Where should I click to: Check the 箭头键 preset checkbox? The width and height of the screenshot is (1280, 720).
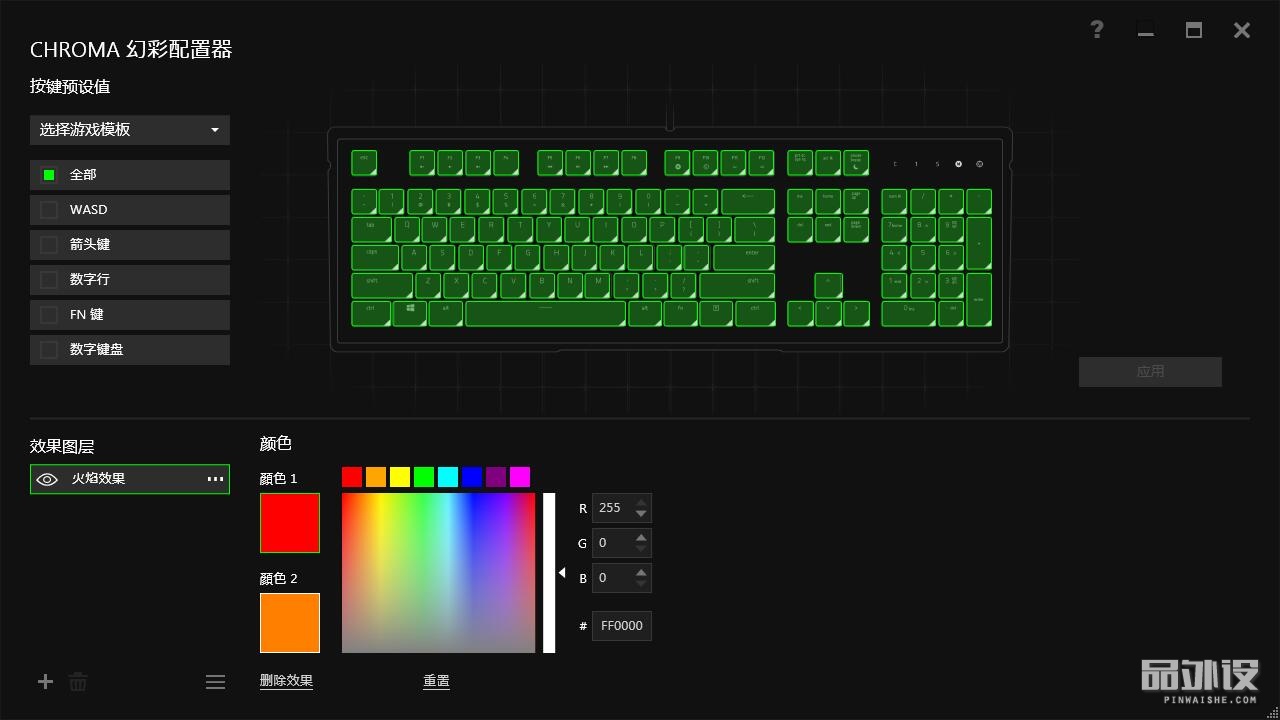click(48, 245)
